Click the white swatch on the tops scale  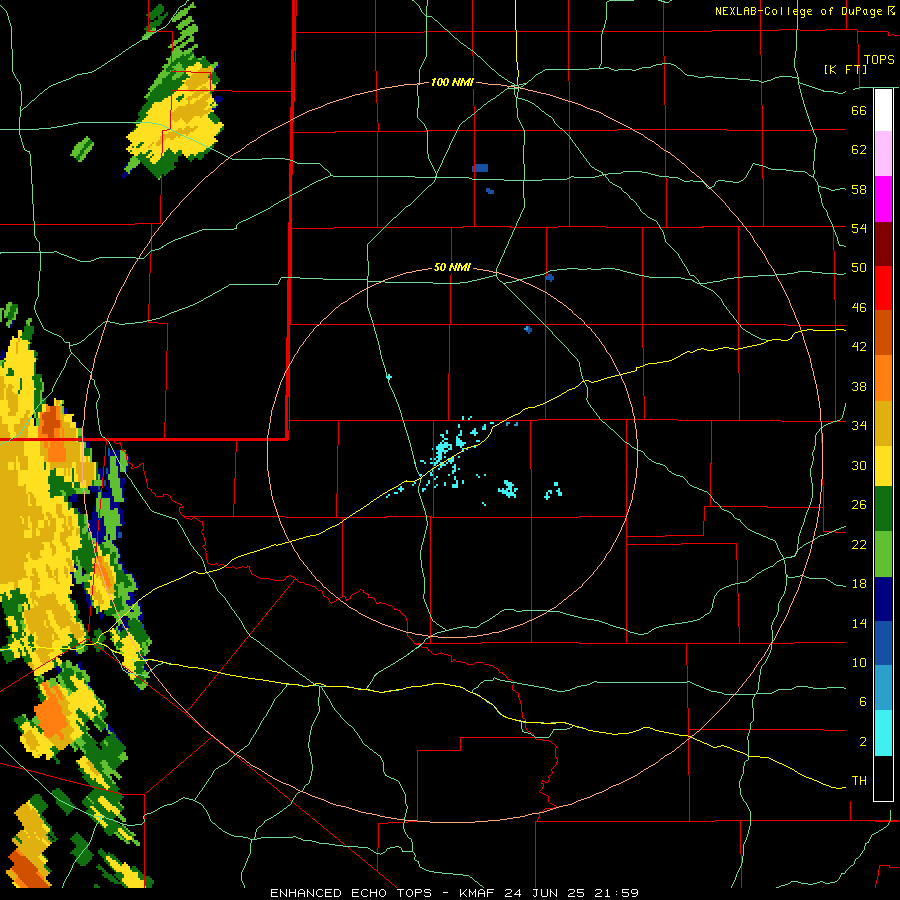point(883,110)
